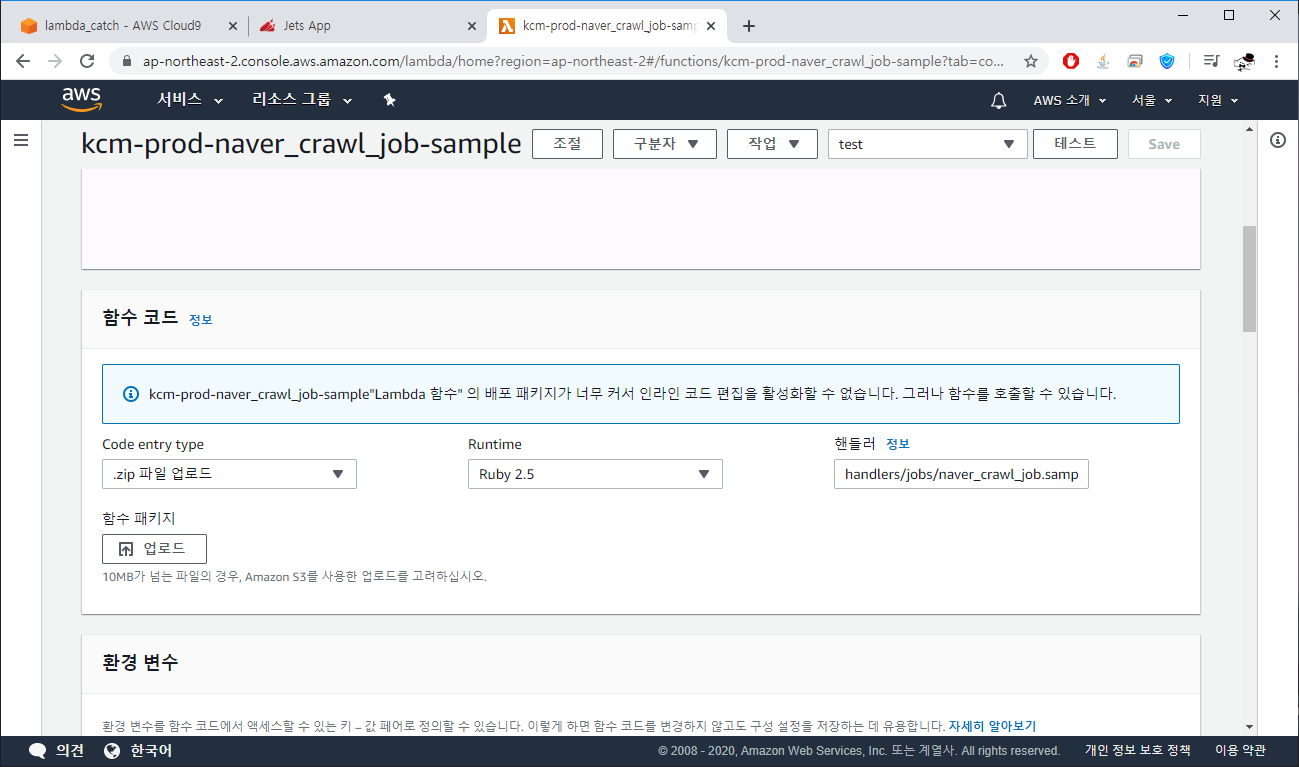This screenshot has height=767, width=1299.
Task: Open the 리소스 그룹 menu
Action: coord(303,100)
